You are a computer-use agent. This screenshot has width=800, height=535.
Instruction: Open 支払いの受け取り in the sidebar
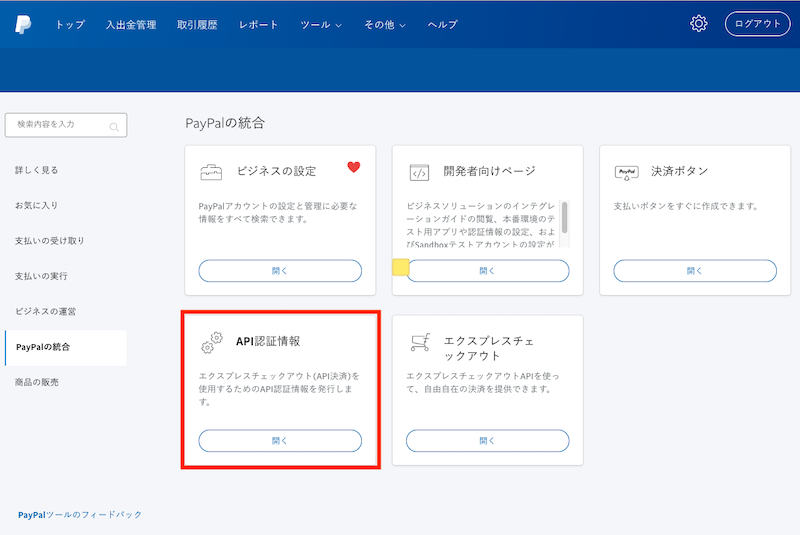point(49,240)
